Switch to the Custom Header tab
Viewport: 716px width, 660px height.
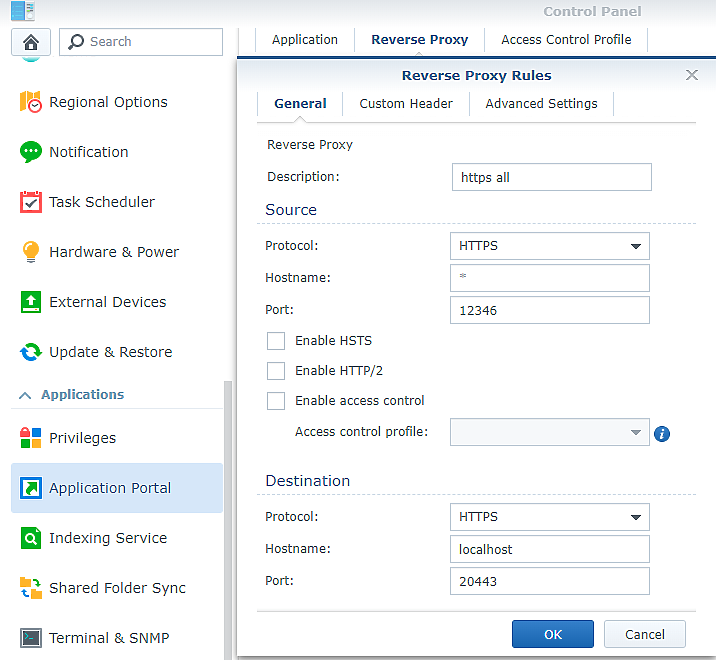pos(406,104)
